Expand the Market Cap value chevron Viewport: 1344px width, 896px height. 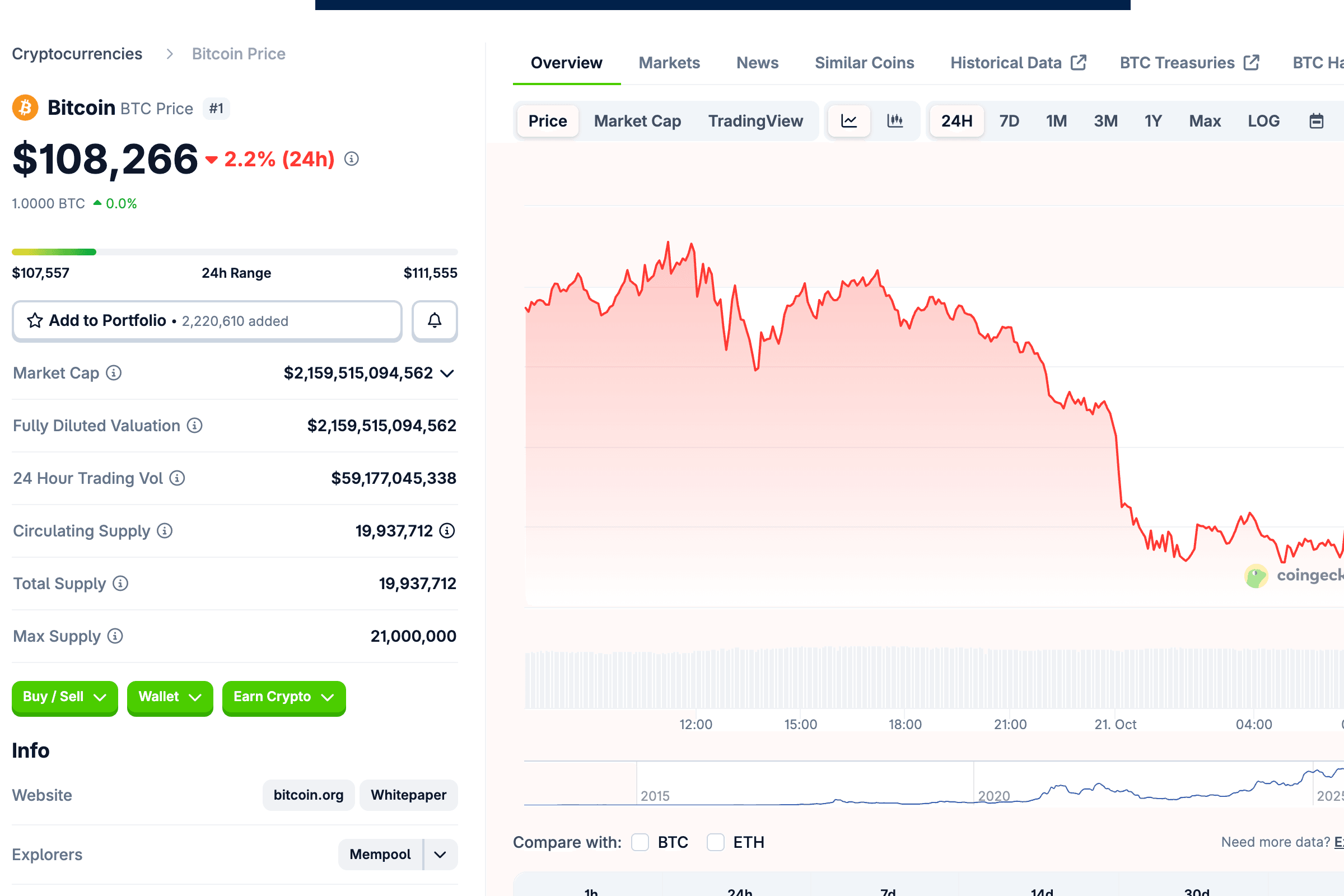click(447, 374)
